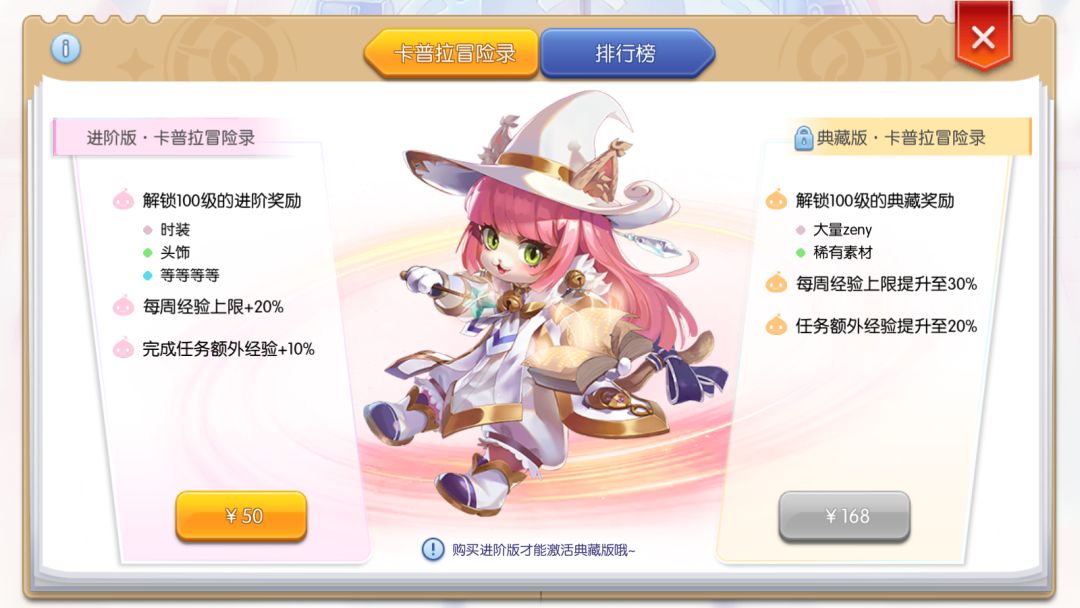Click pink poring icon beside 完成任务额外经验+10%

coord(123,348)
